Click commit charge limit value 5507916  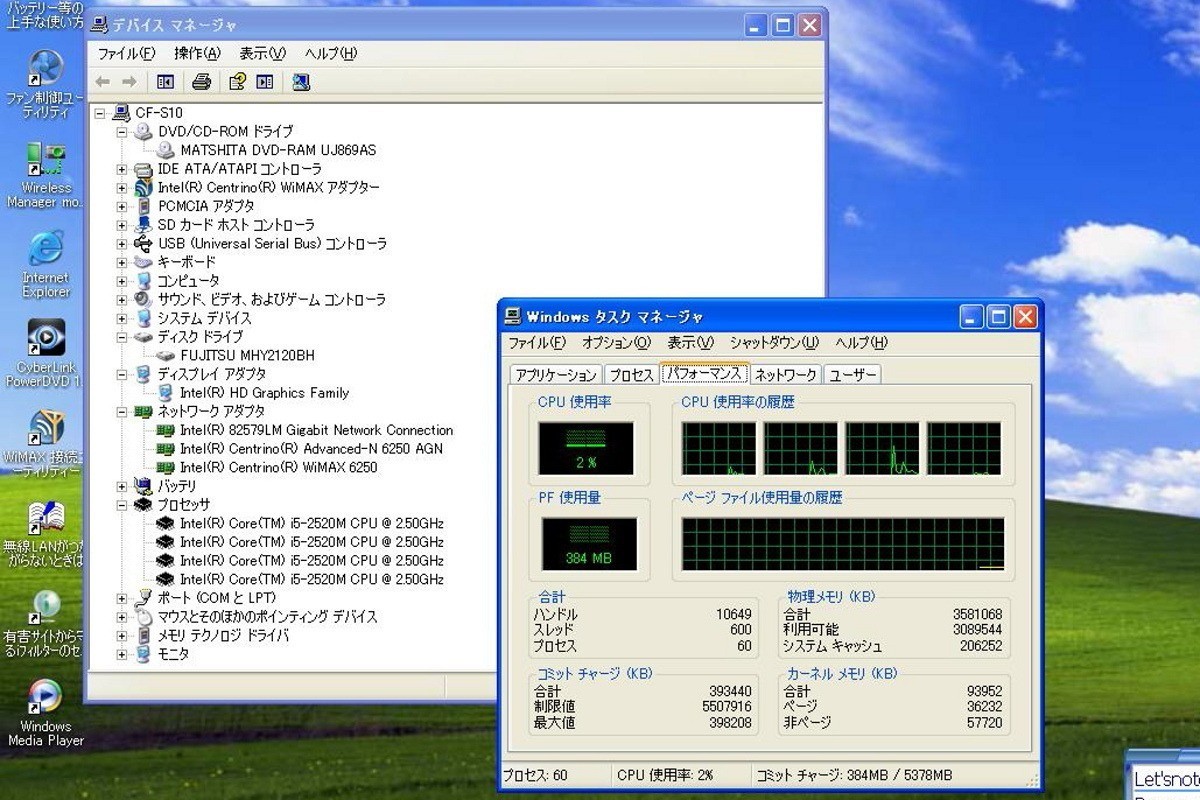pos(727,707)
